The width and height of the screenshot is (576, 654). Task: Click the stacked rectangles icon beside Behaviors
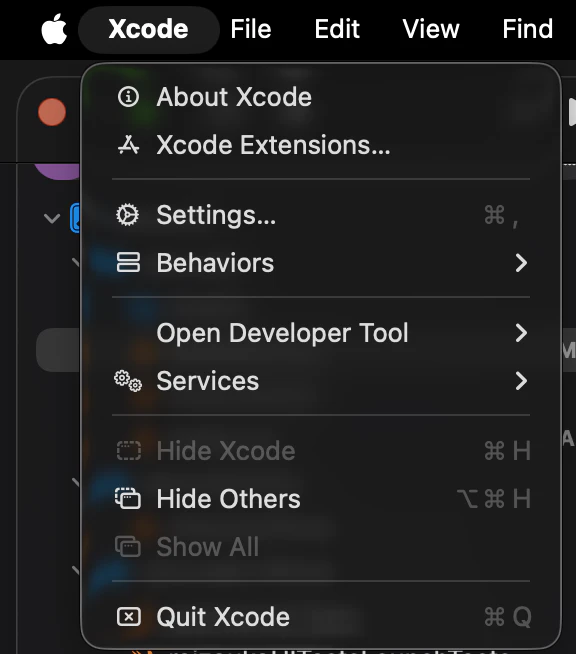point(128,262)
